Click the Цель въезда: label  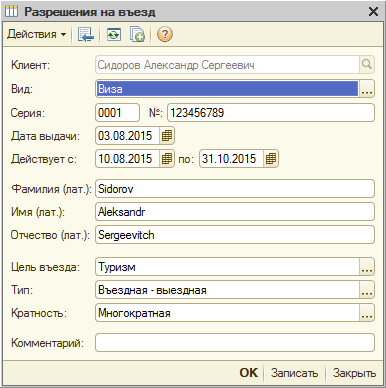[45, 267]
